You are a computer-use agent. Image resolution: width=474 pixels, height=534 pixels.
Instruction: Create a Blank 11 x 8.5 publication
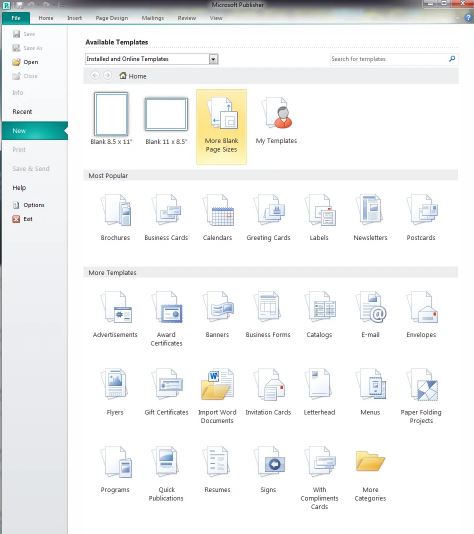[166, 121]
